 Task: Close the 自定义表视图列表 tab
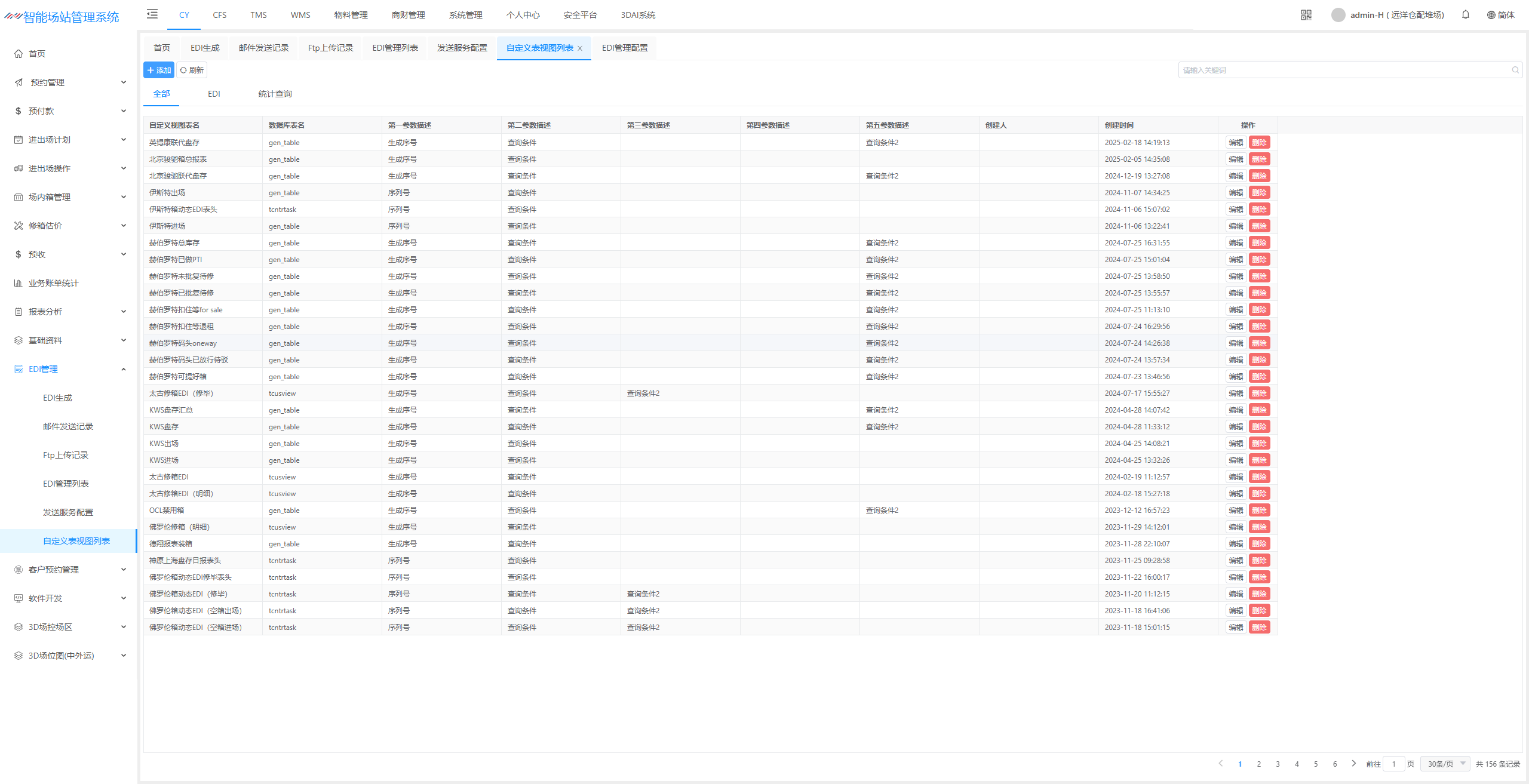[x=579, y=48]
